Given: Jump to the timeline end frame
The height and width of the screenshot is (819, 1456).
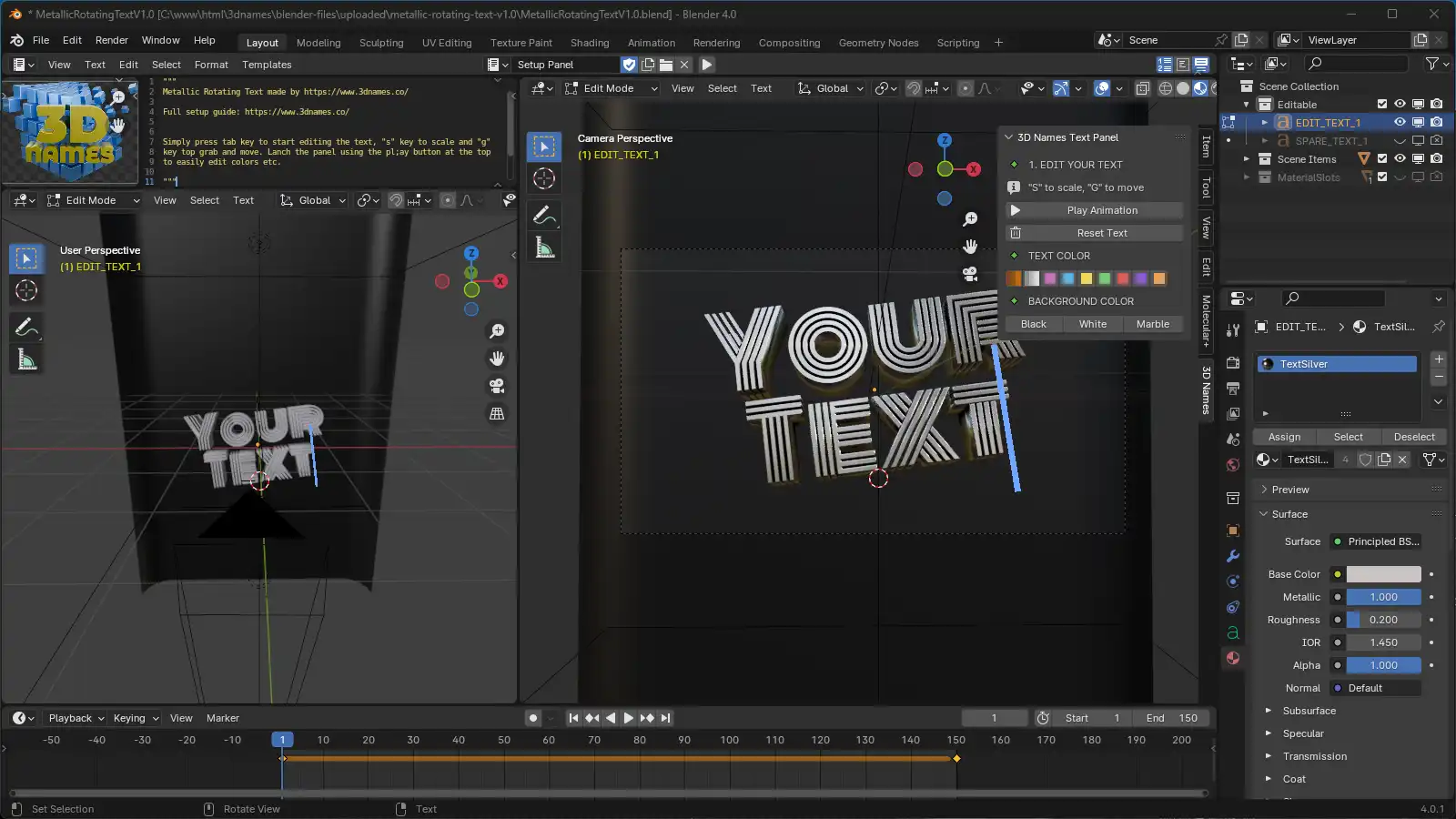Looking at the screenshot, I should tap(666, 718).
